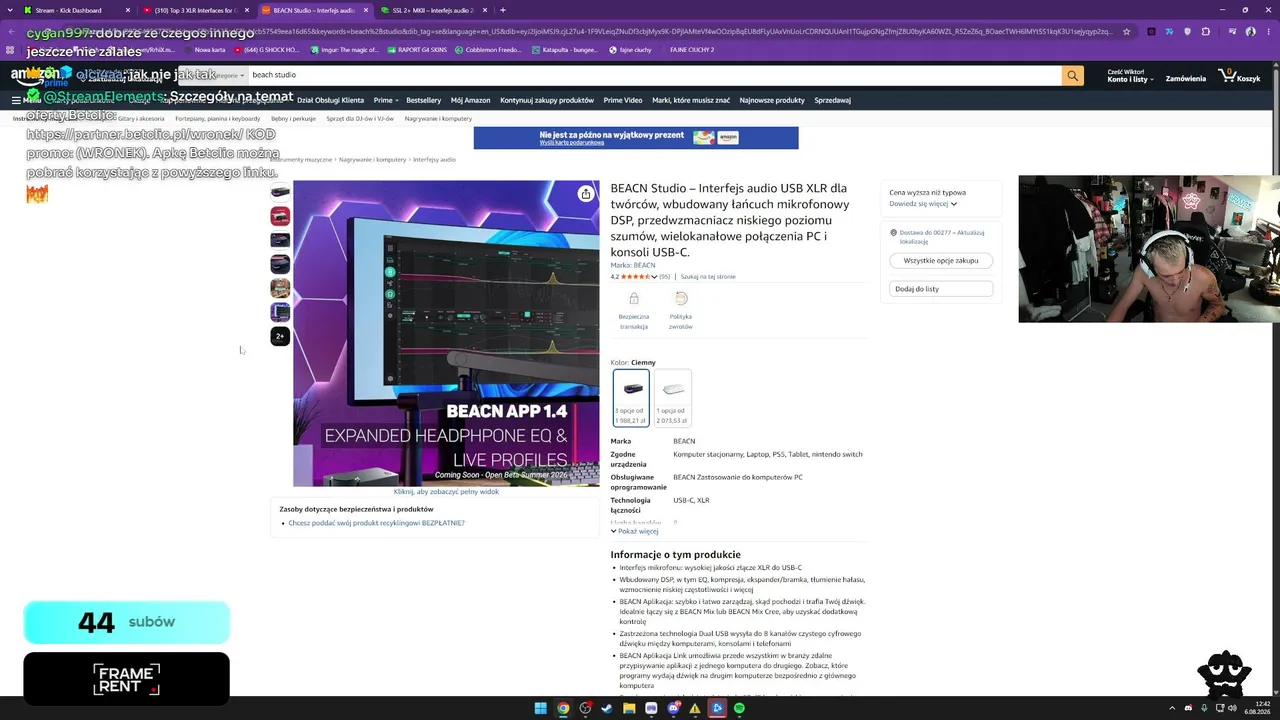Click the Interfejsy audio breadcrumb
The image size is (1280, 720).
[x=434, y=160]
